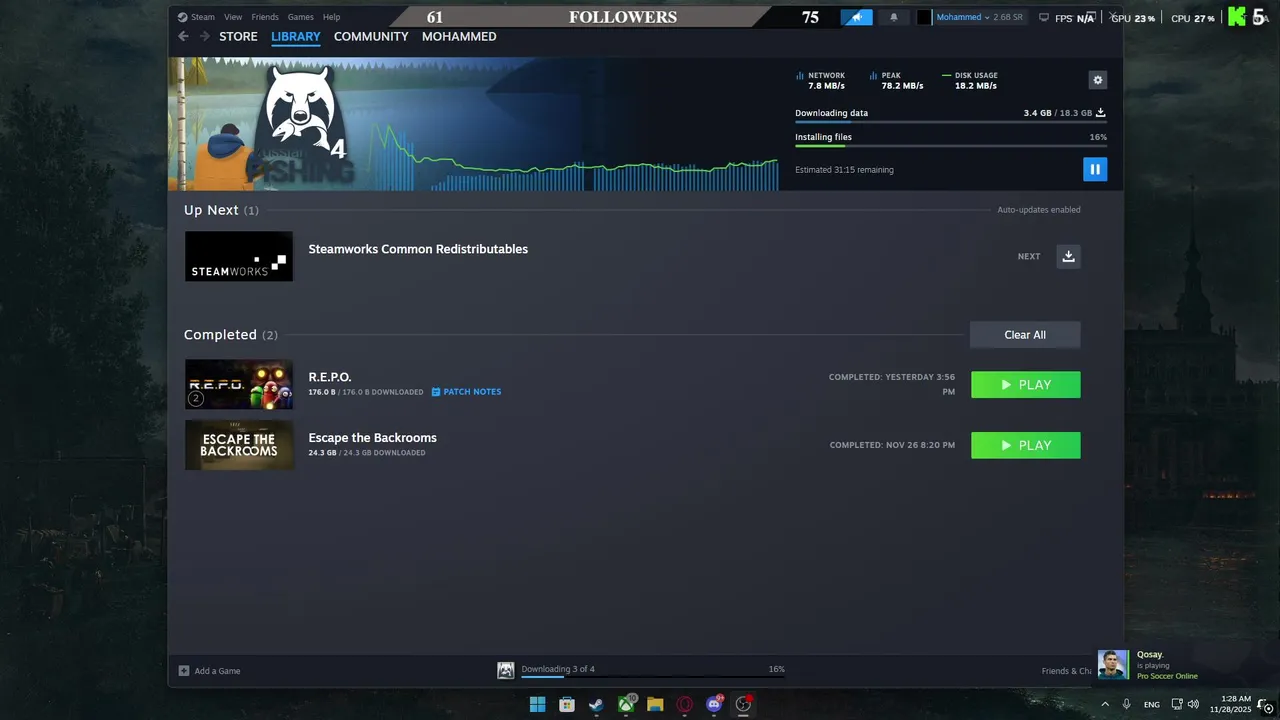This screenshot has width=1280, height=720.
Task: Clear All completed downloads
Action: click(x=1025, y=335)
